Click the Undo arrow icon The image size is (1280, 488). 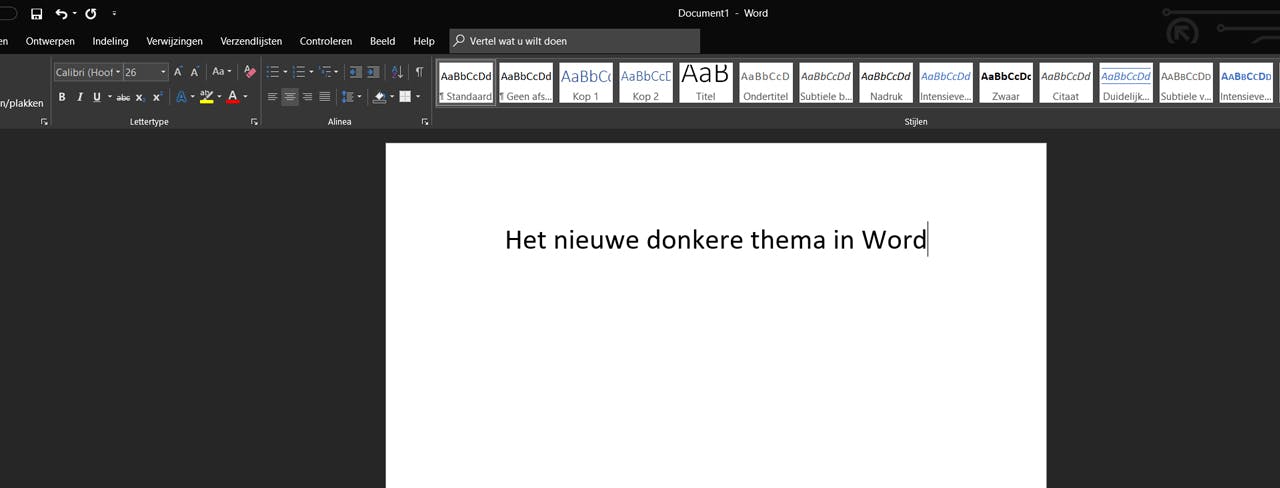[x=62, y=14]
